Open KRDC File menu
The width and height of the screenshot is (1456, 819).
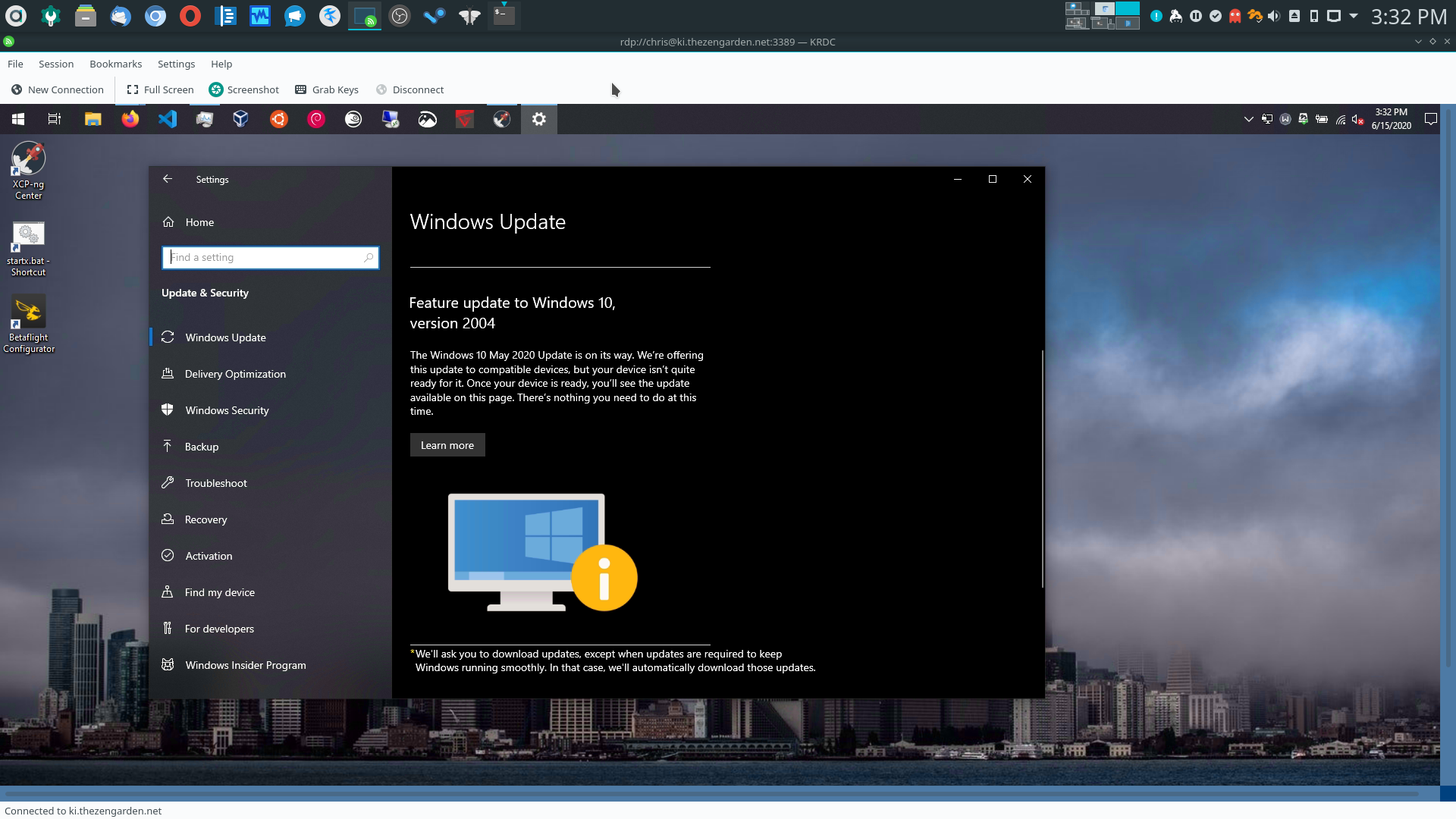point(15,64)
